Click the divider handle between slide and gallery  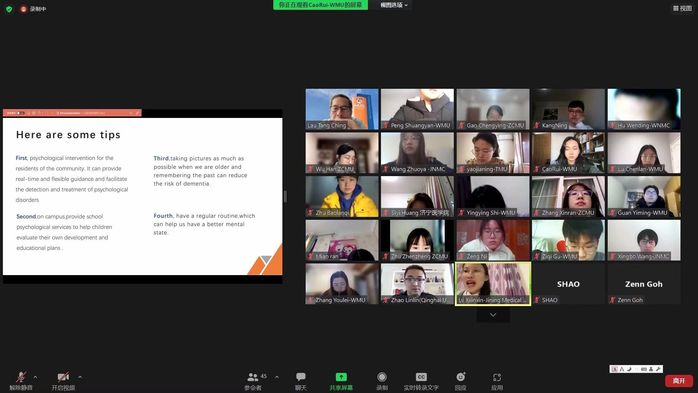pyautogui.click(x=285, y=196)
